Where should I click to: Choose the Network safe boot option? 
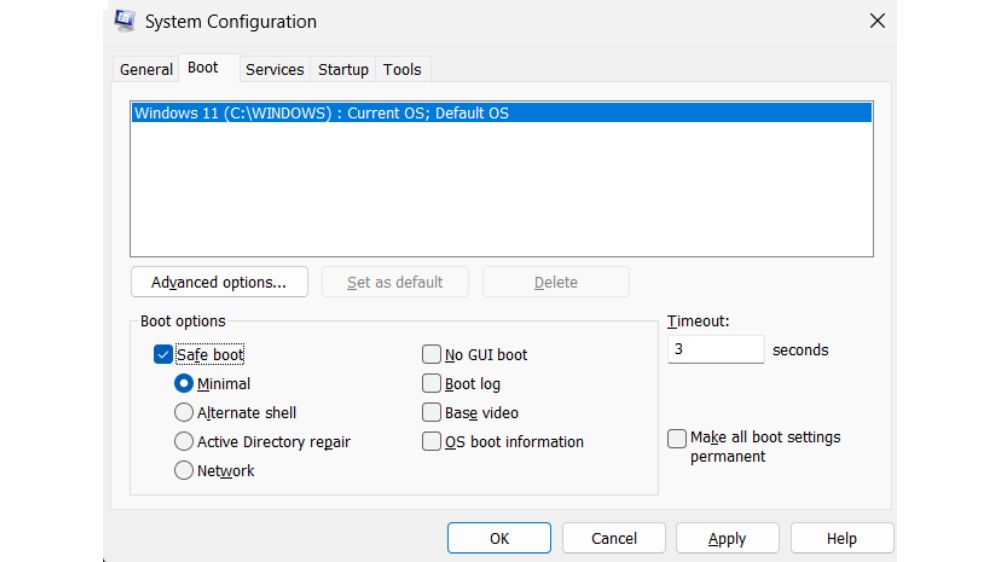pyautogui.click(x=184, y=471)
